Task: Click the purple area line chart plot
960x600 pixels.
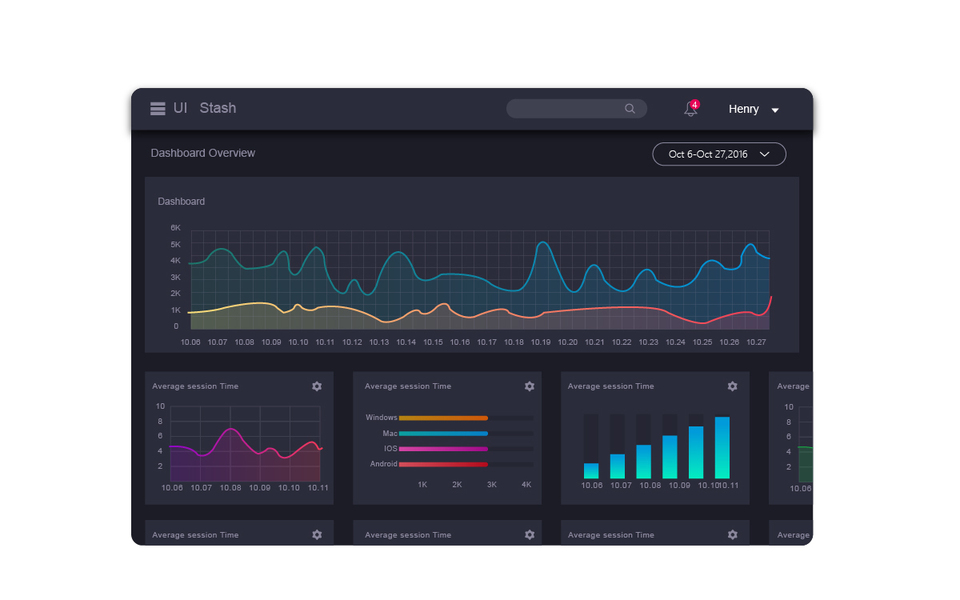Action: pyautogui.click(x=245, y=443)
